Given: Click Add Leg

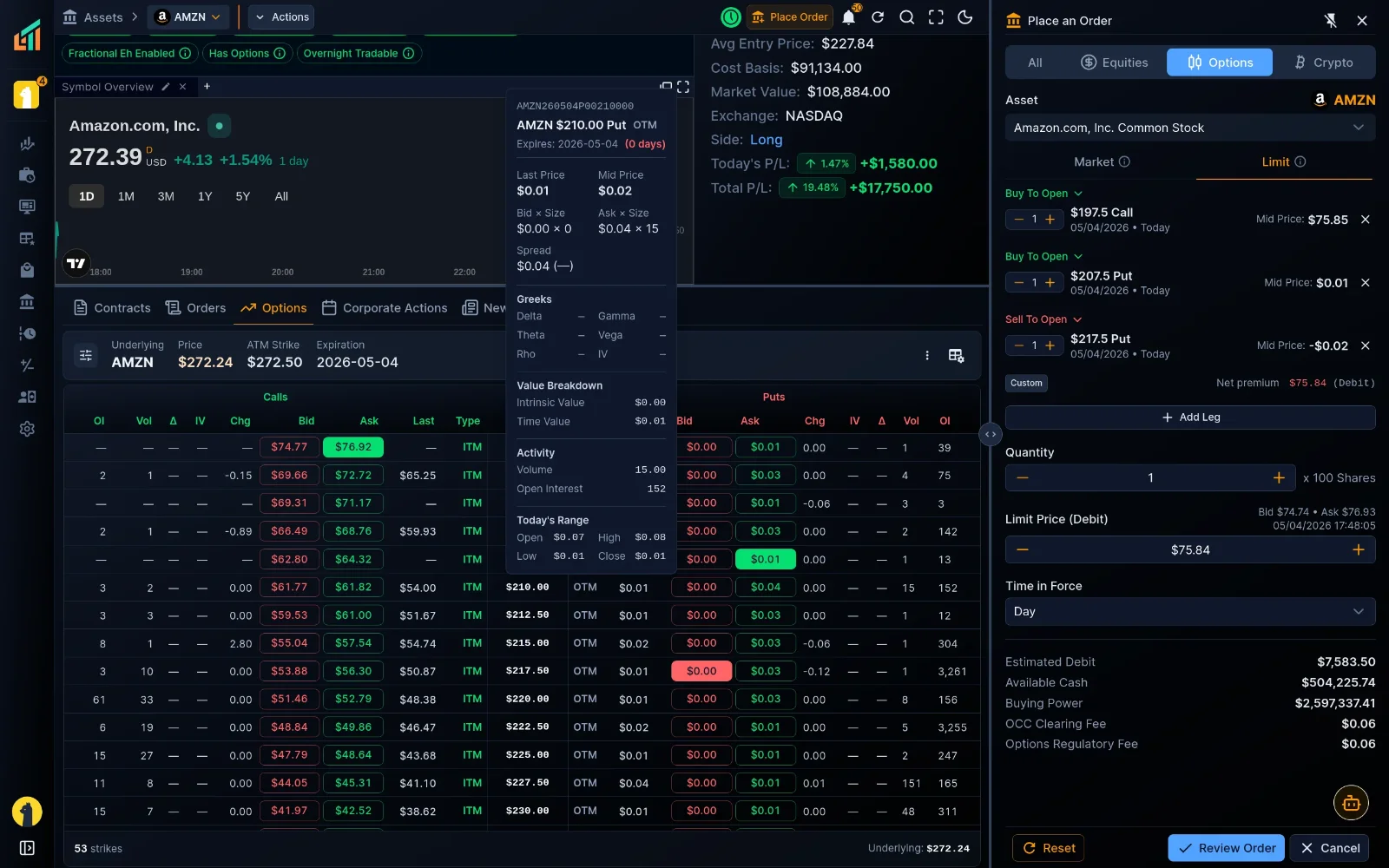Looking at the screenshot, I should pos(1190,418).
